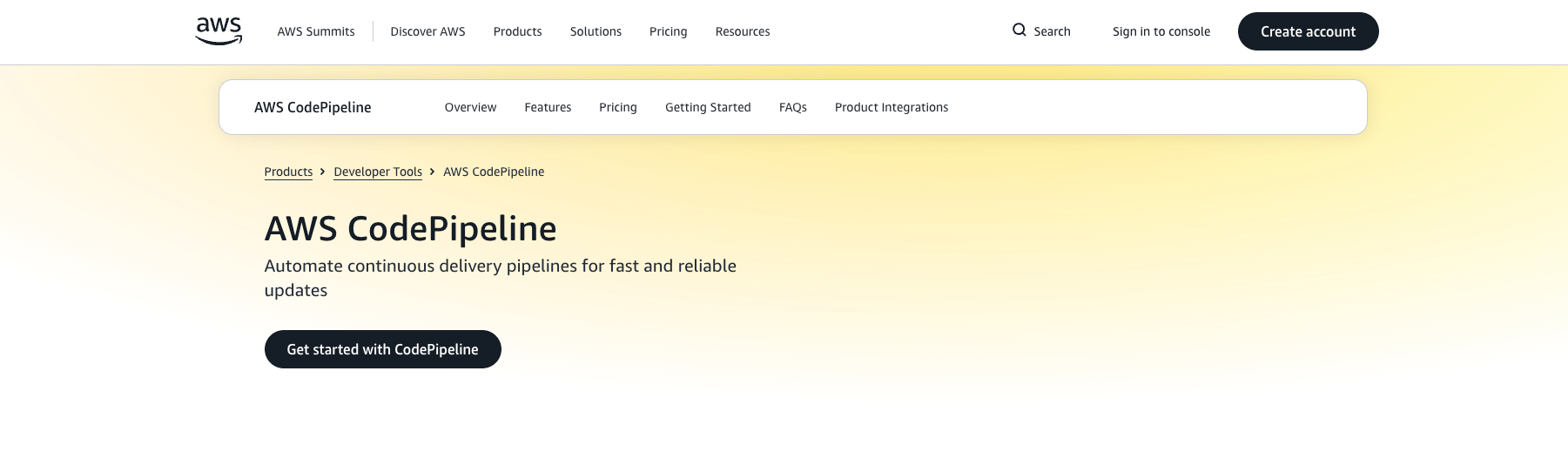
Task: Click the Automate continuous delivery tagline text
Action: tap(500, 278)
